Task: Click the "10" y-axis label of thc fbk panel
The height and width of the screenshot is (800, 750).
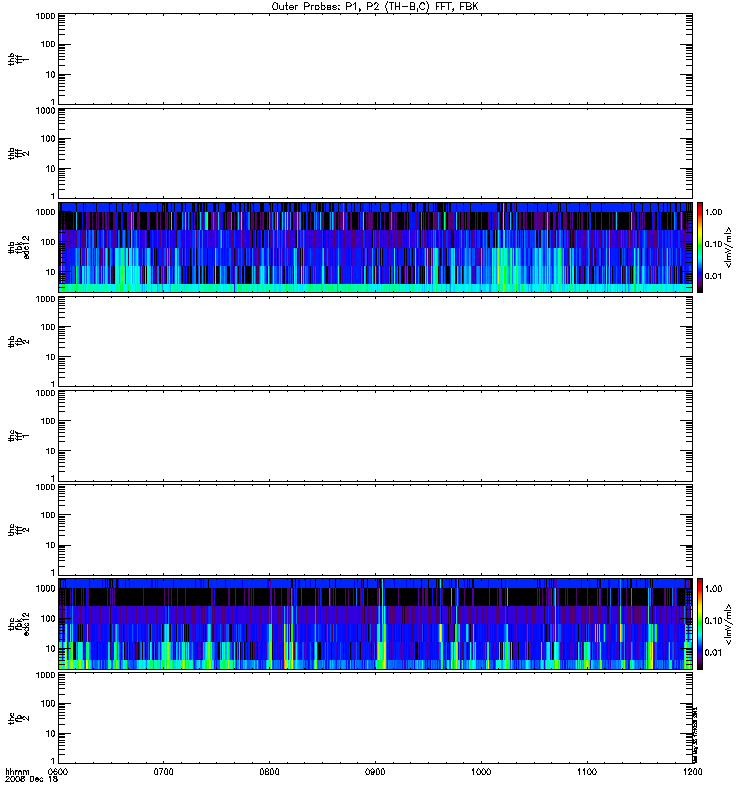Action: 50,648
